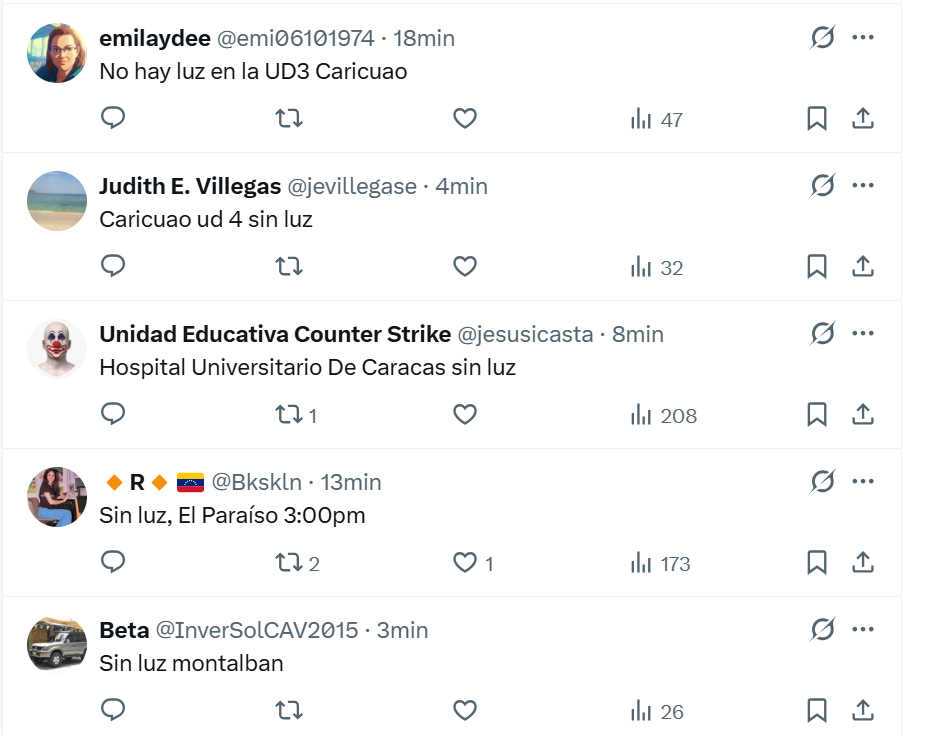The width and height of the screenshot is (934, 735).
Task: Open the 8min timestamp on Hospital tweet
Action: [x=638, y=334]
